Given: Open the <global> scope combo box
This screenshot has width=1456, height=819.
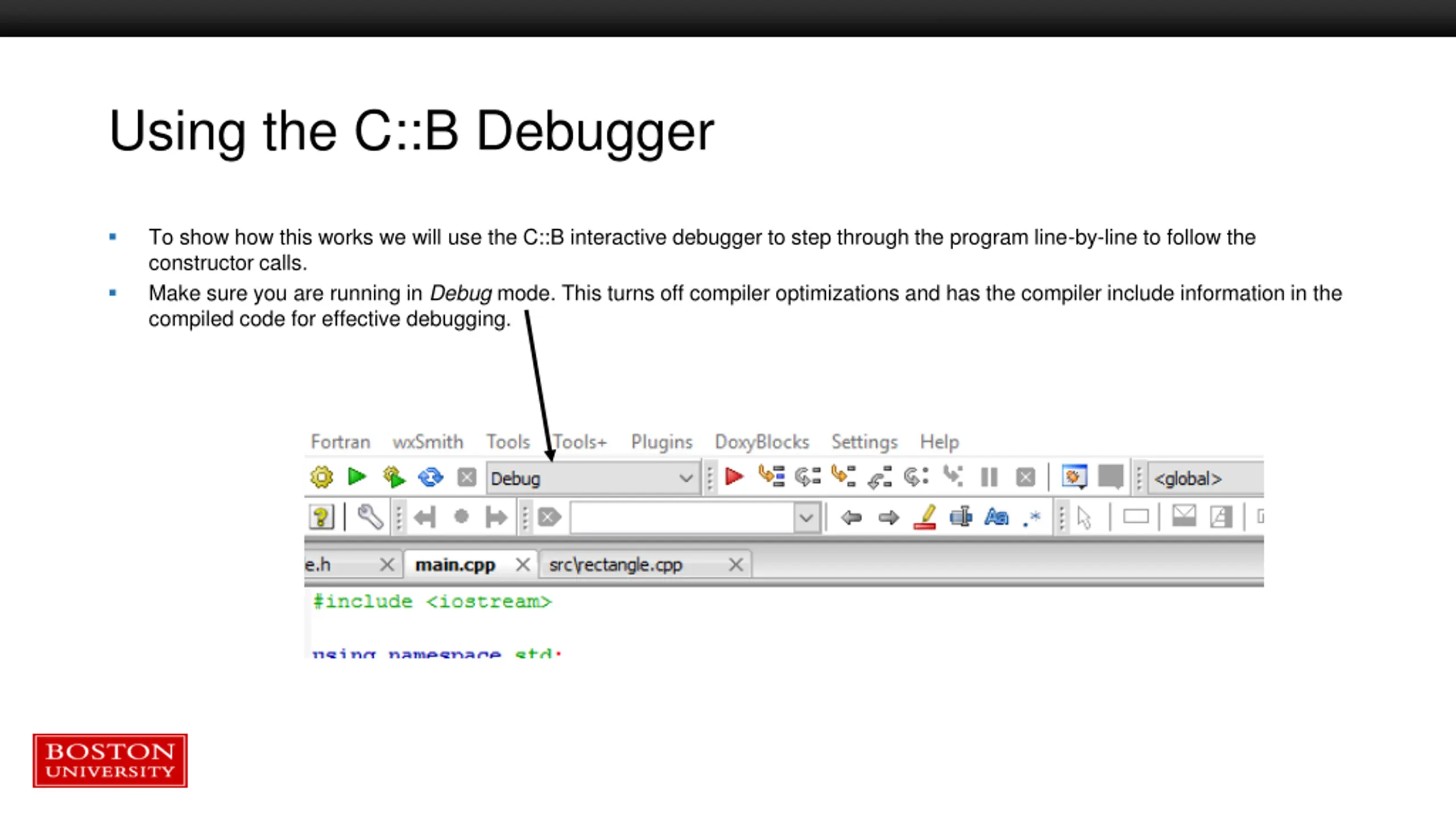Looking at the screenshot, I should [1206, 478].
